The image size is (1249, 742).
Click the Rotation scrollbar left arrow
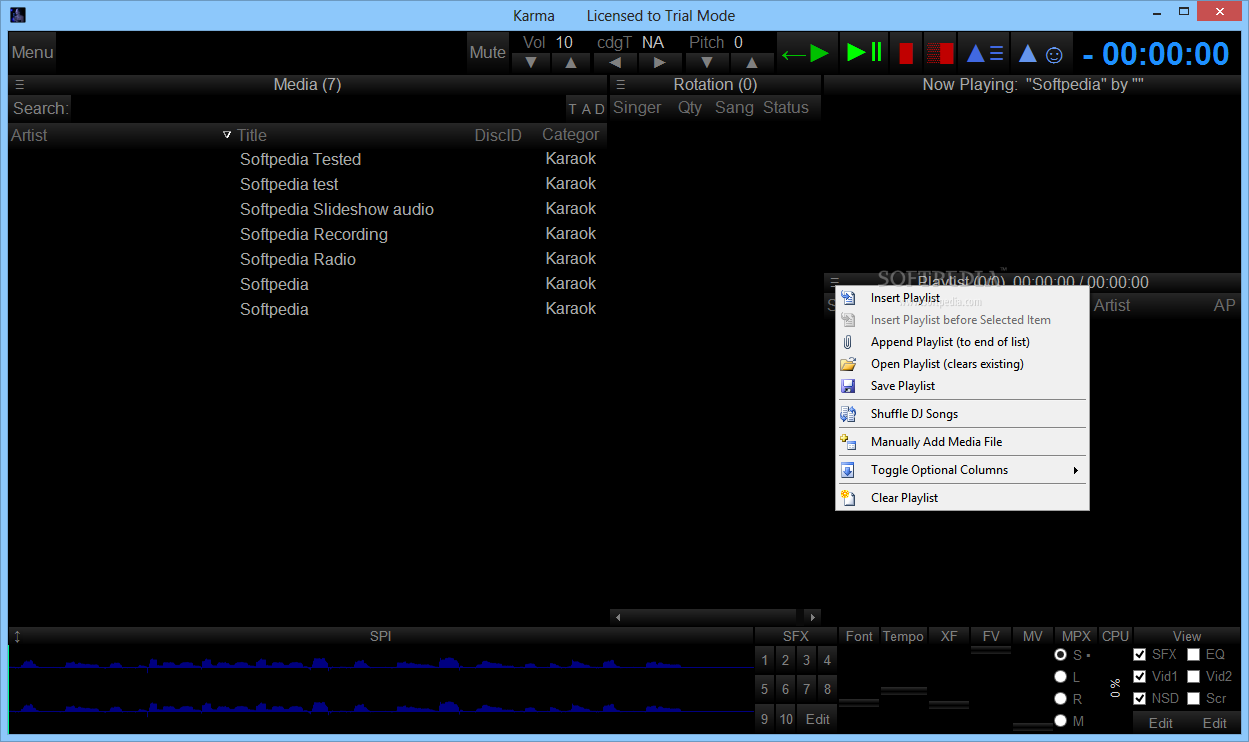(618, 617)
